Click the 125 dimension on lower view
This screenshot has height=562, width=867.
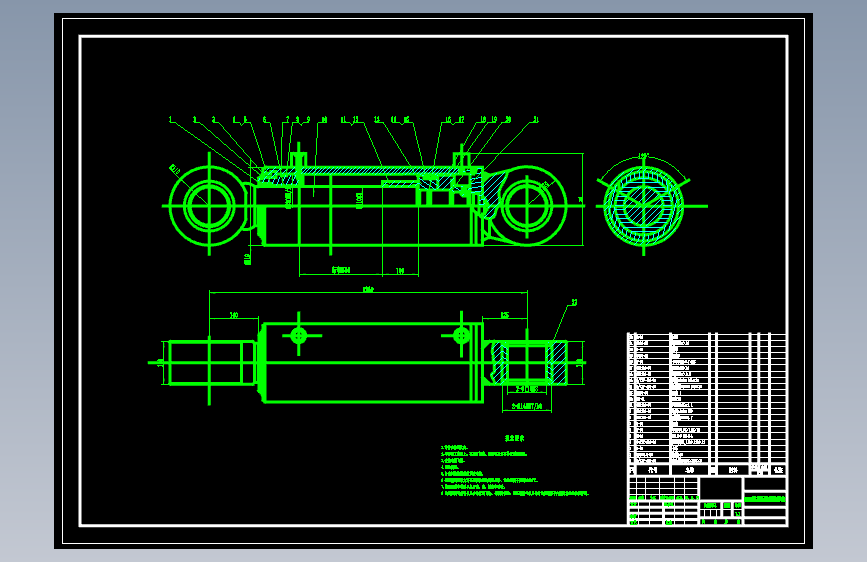click(x=505, y=315)
